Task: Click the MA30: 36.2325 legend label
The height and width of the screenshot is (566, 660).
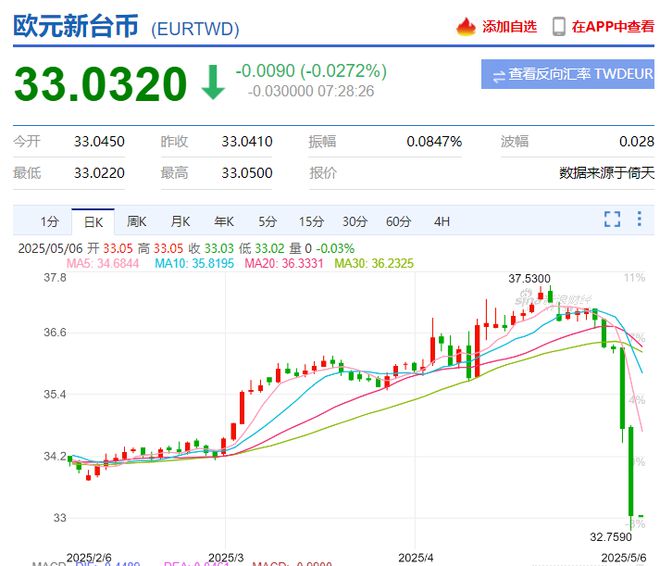Action: pos(374,263)
